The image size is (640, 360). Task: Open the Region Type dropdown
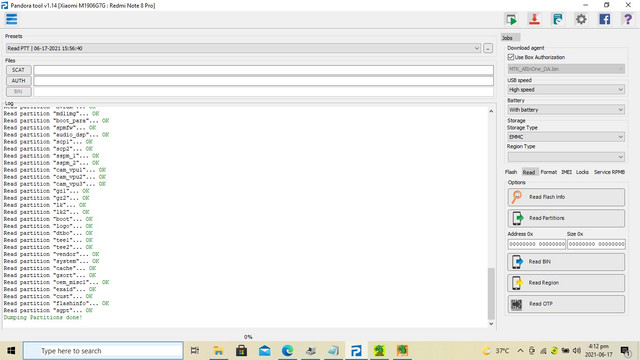coord(566,157)
